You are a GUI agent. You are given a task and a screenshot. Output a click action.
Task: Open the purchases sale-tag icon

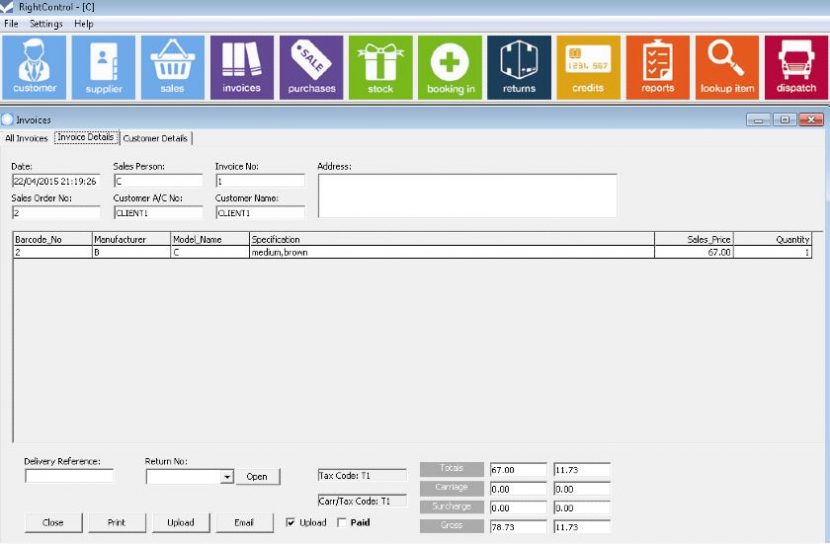pos(311,67)
